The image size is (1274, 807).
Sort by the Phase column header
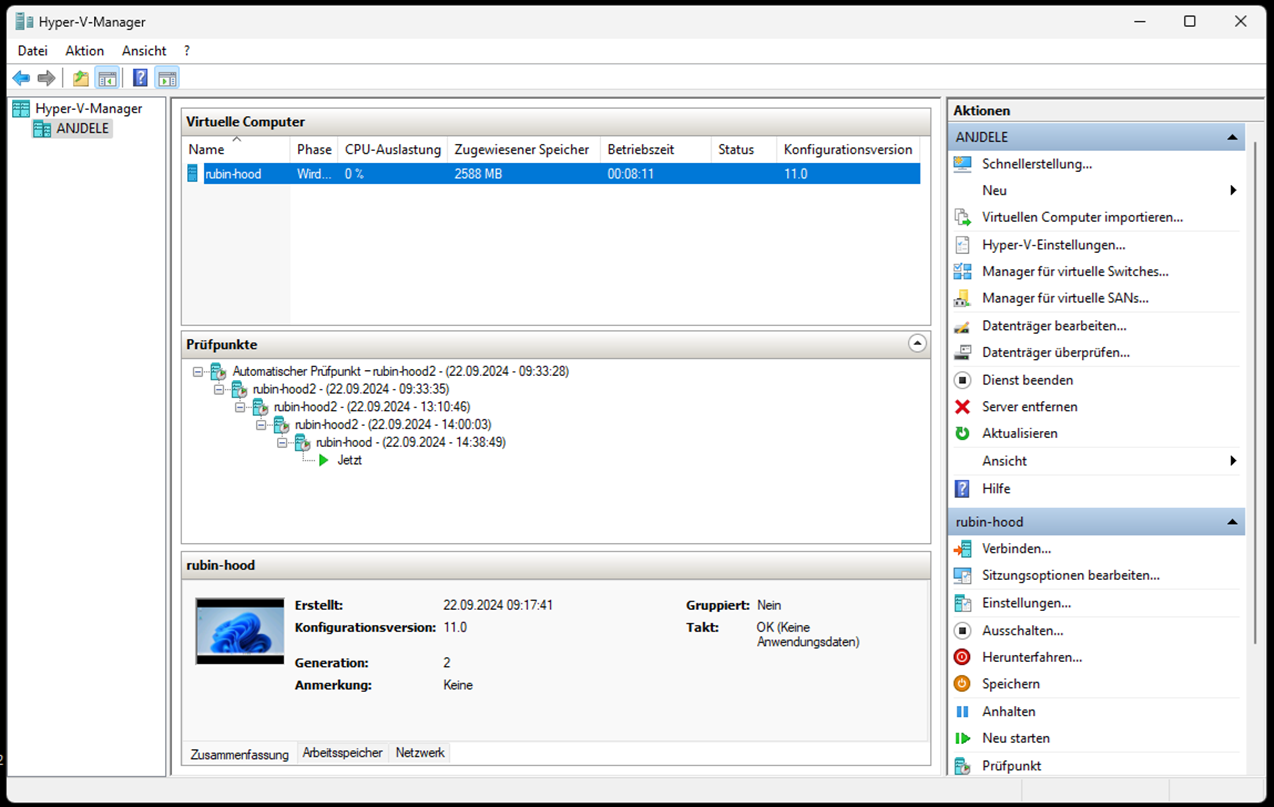pyautogui.click(x=314, y=149)
